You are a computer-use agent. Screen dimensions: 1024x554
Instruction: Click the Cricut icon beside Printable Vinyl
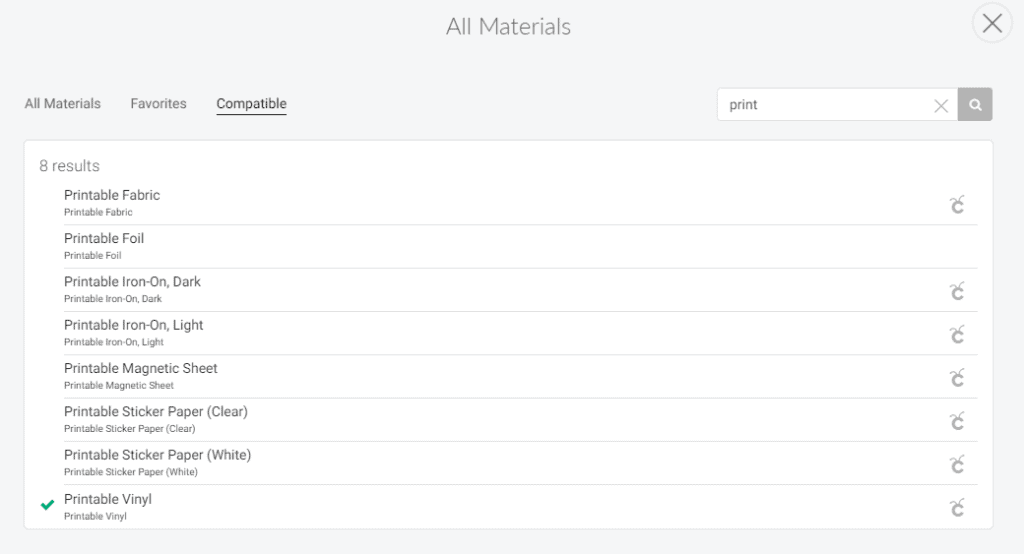click(x=957, y=508)
